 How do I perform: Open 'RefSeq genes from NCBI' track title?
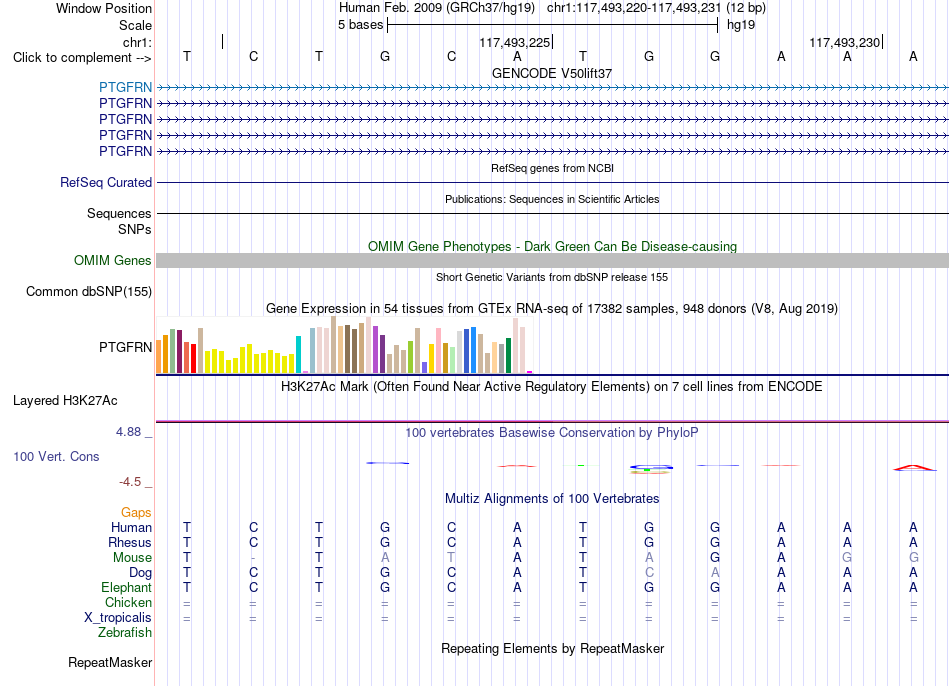point(552,168)
